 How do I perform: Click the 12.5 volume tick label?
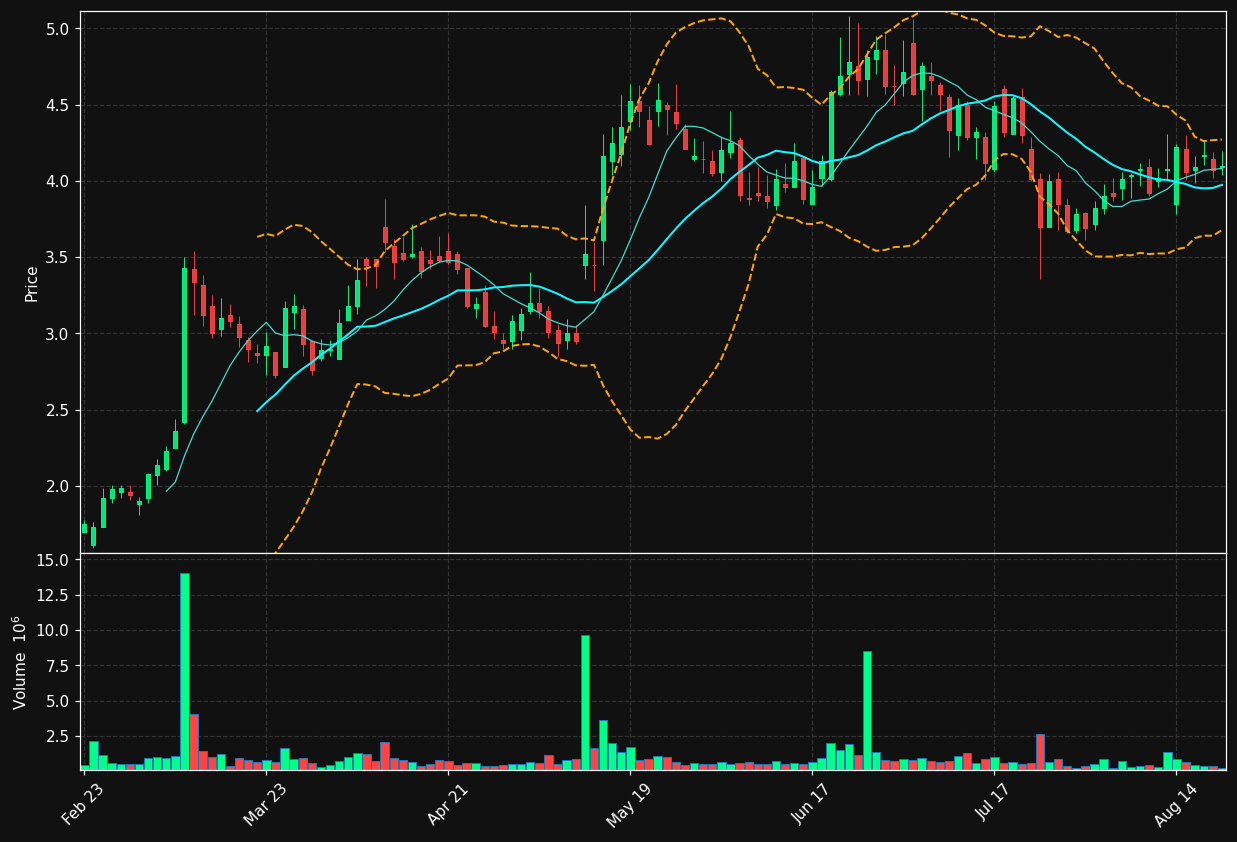[54, 595]
